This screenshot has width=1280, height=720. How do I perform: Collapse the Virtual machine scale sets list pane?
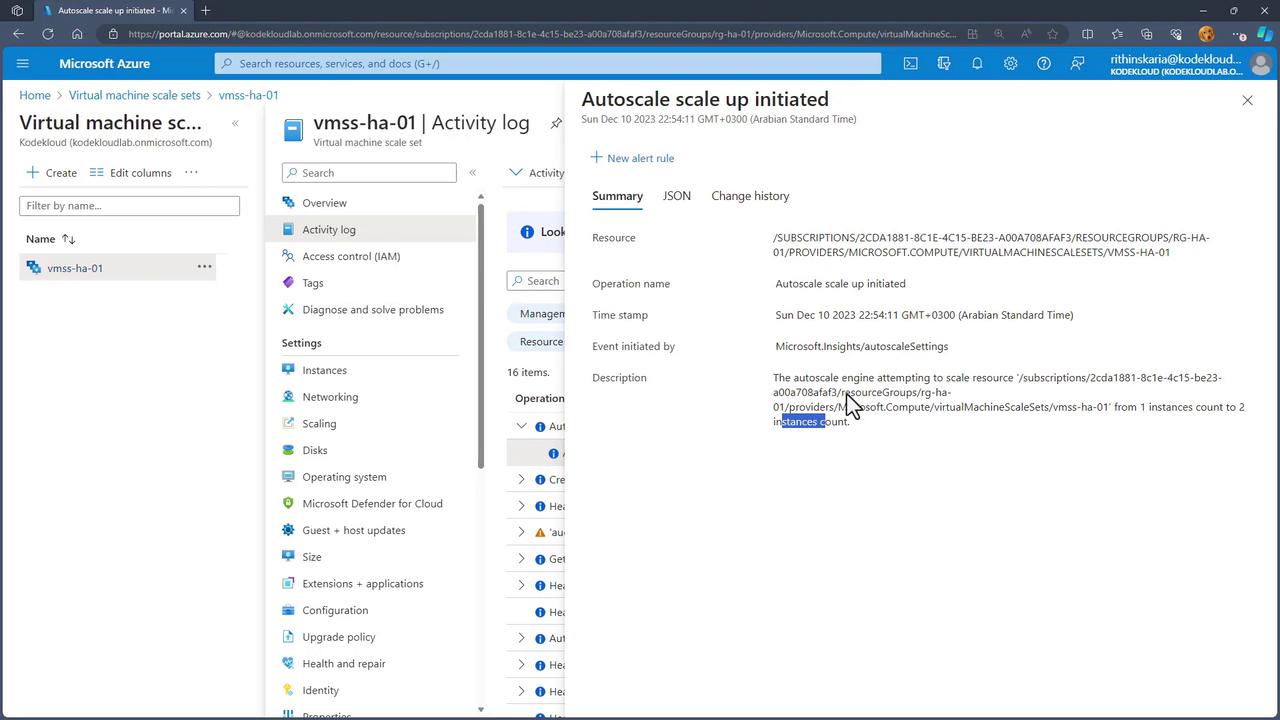[x=235, y=123]
